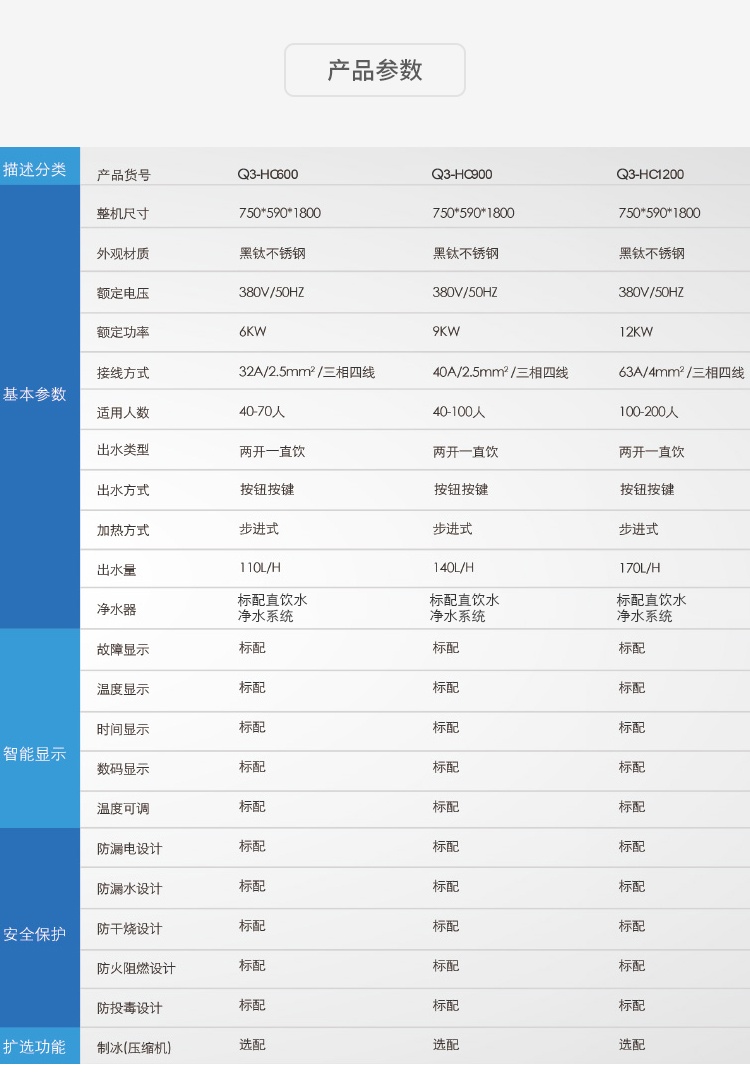Click the 数码显示 row label
750x1077 pixels.
pyautogui.click(x=123, y=769)
